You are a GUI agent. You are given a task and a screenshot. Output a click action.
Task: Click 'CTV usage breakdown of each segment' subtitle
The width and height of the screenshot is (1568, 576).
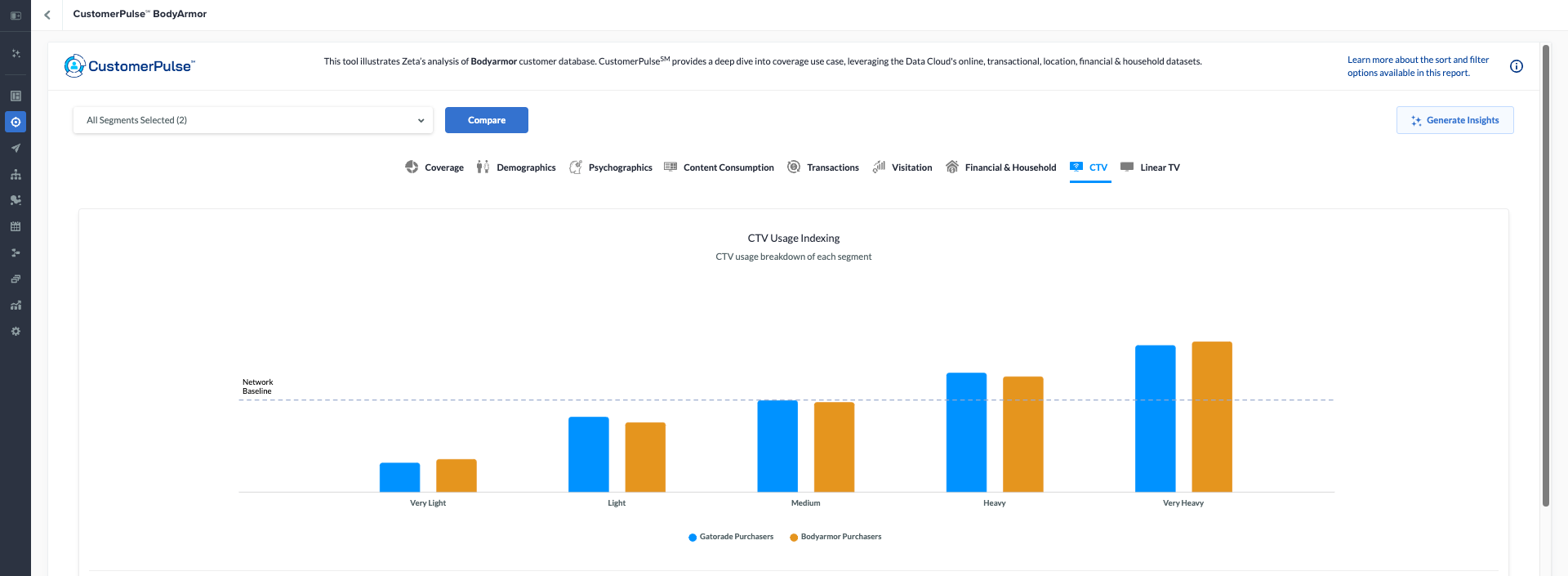(794, 257)
